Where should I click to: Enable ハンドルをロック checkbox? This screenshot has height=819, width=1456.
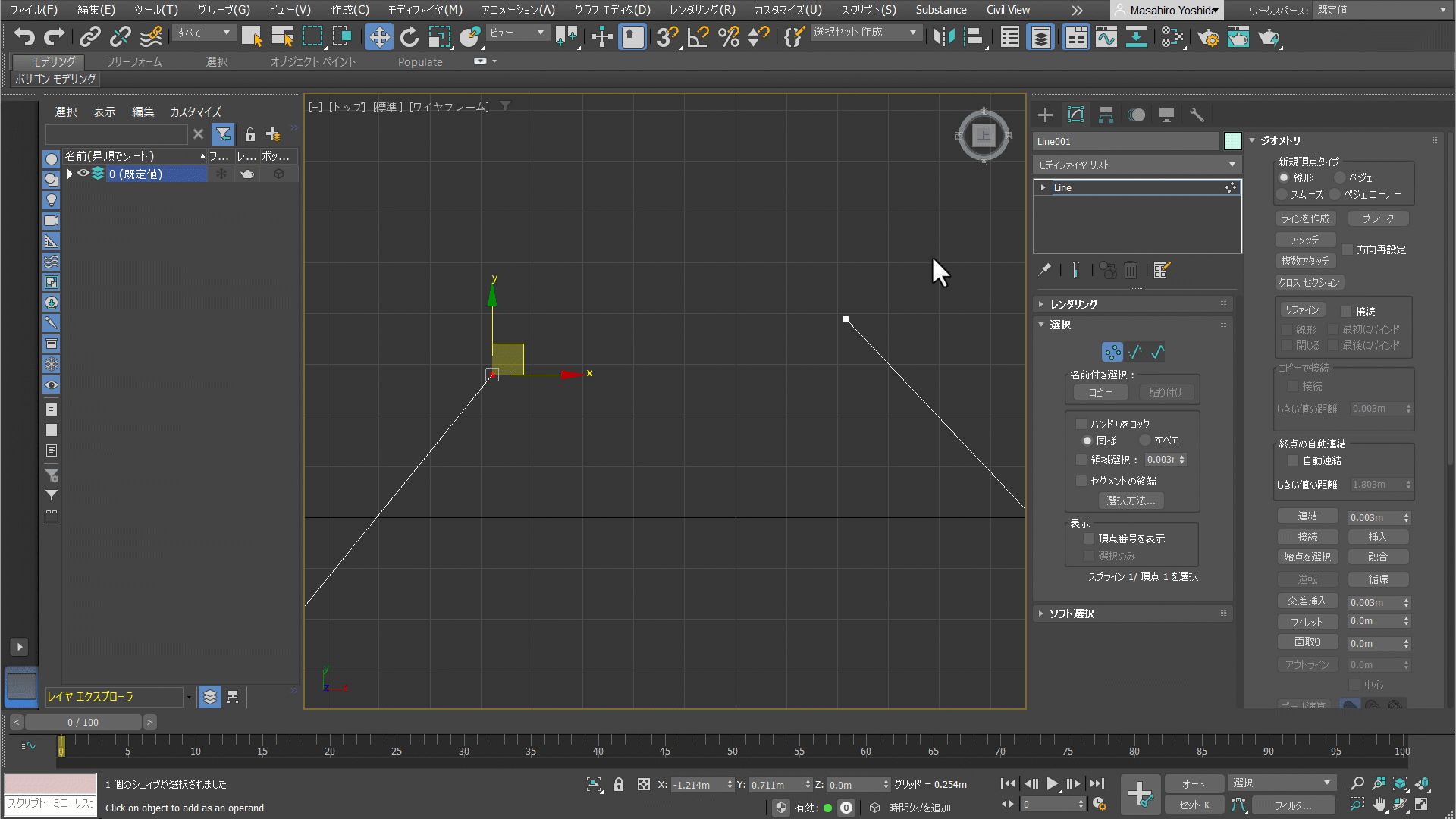[x=1081, y=424]
